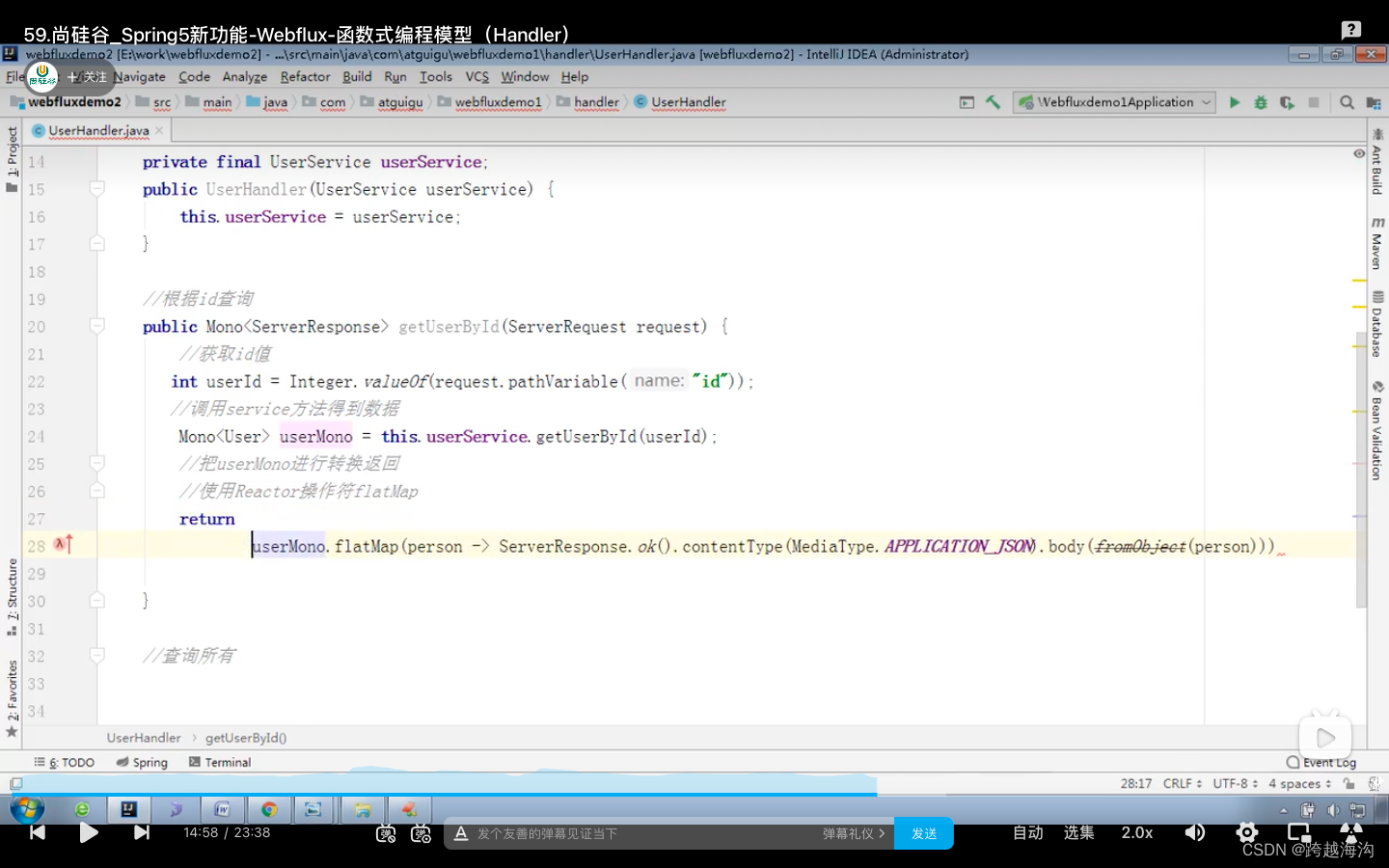Open Search Everywhere with the magnifier icon
This screenshot has height=868, width=1389.
(x=1348, y=102)
